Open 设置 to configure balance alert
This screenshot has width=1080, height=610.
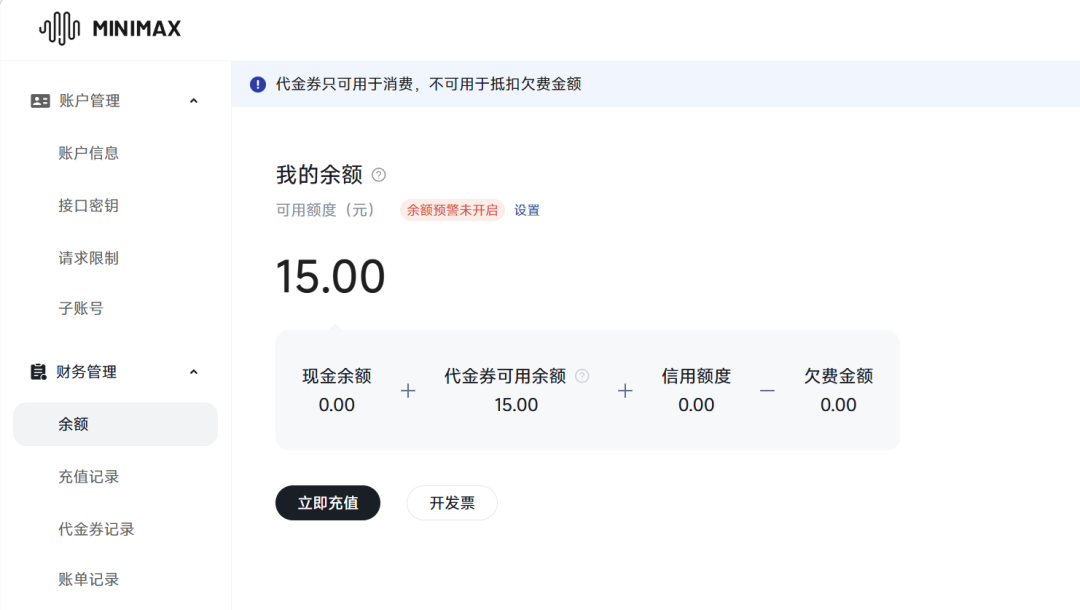(527, 210)
